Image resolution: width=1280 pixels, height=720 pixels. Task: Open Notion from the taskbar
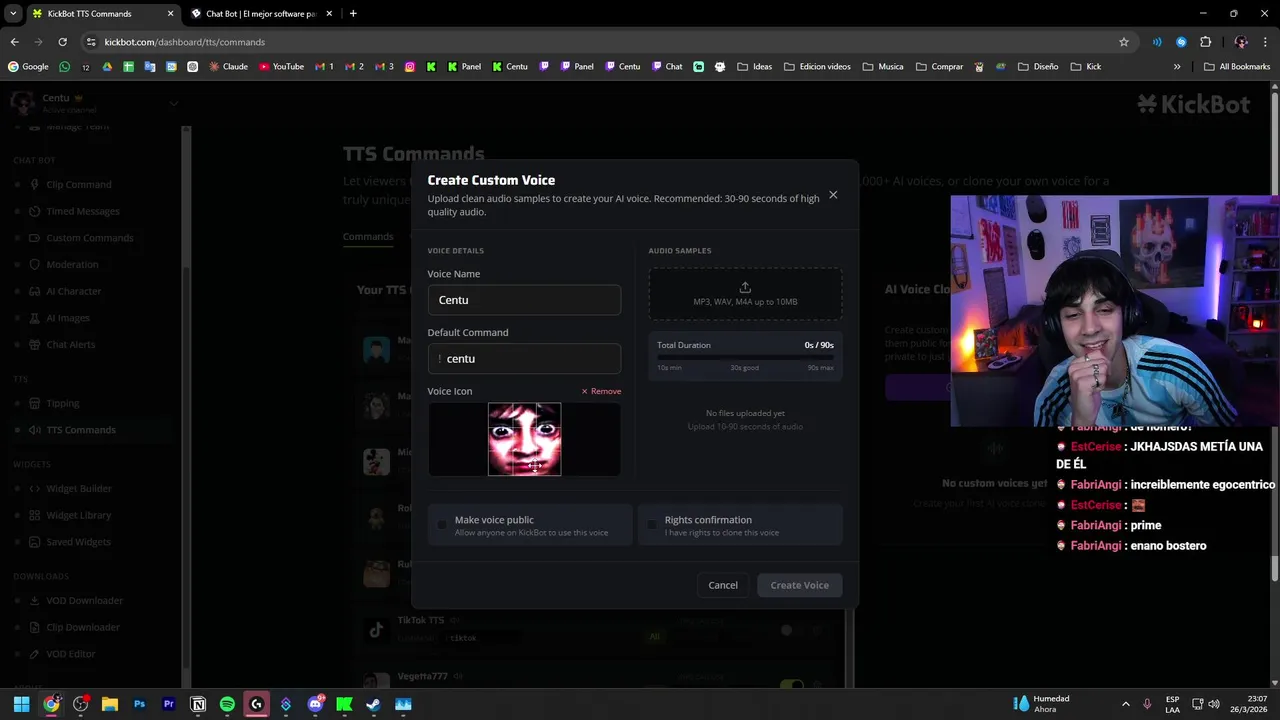[198, 704]
